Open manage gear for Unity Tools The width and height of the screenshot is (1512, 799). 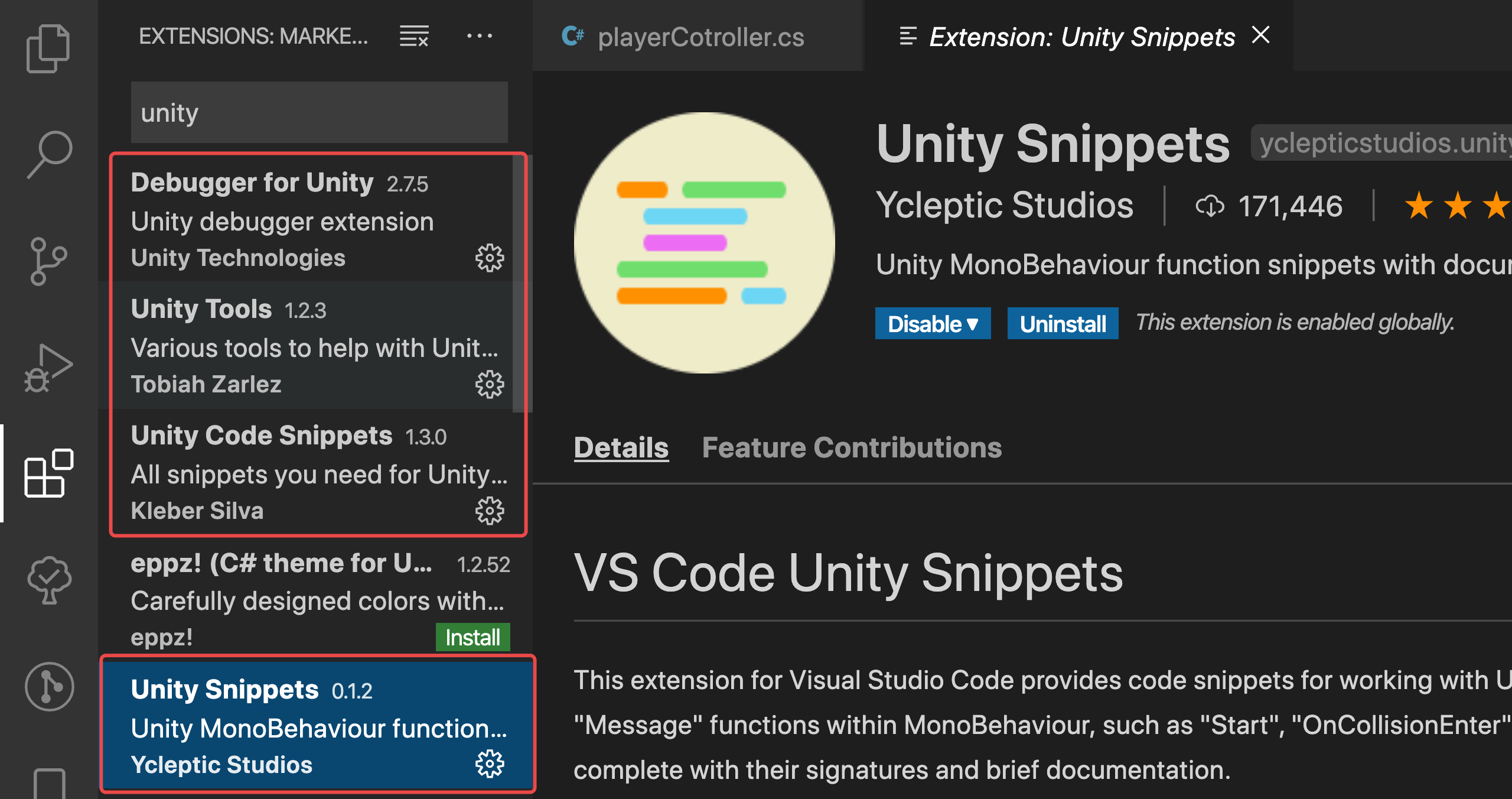coord(490,385)
